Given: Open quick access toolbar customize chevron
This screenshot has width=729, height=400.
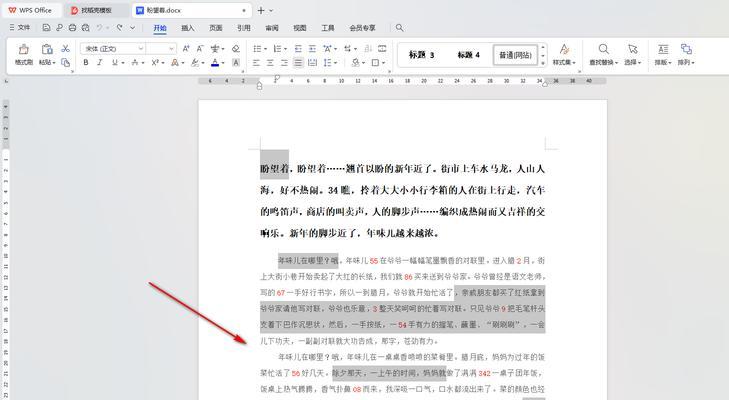Looking at the screenshot, I should pos(133,28).
